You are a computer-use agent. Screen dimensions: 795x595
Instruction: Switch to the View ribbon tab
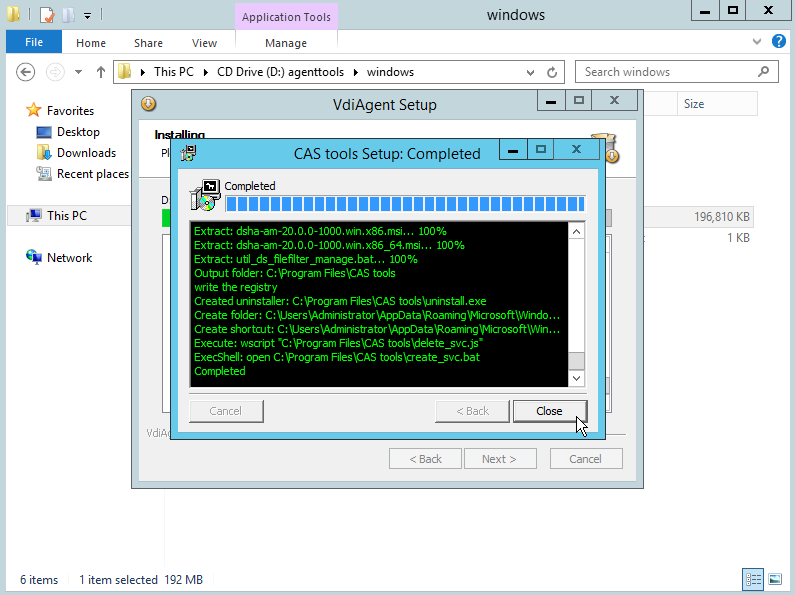coord(204,43)
